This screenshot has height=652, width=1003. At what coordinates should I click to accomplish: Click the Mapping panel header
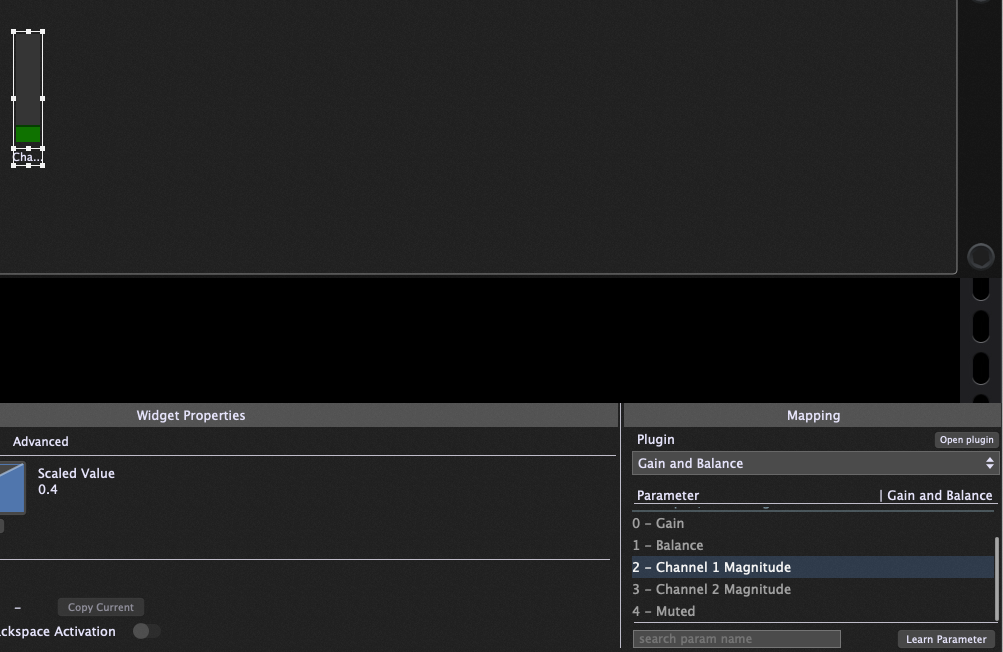(x=813, y=415)
